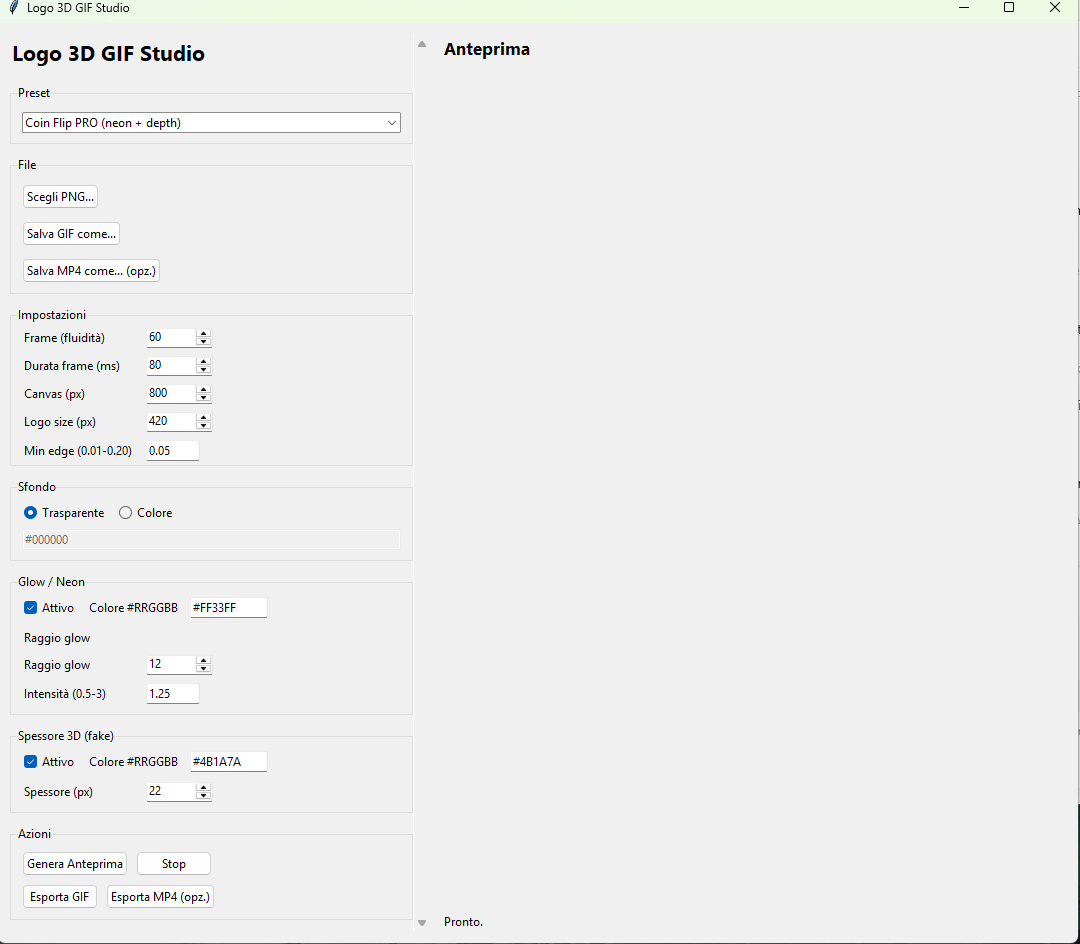Click Salva GIF come... button
The height and width of the screenshot is (944, 1080).
coord(71,234)
